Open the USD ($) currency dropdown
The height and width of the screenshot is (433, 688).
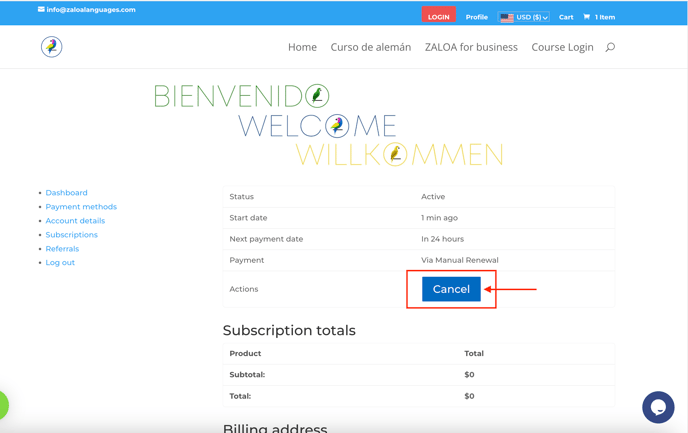point(524,17)
